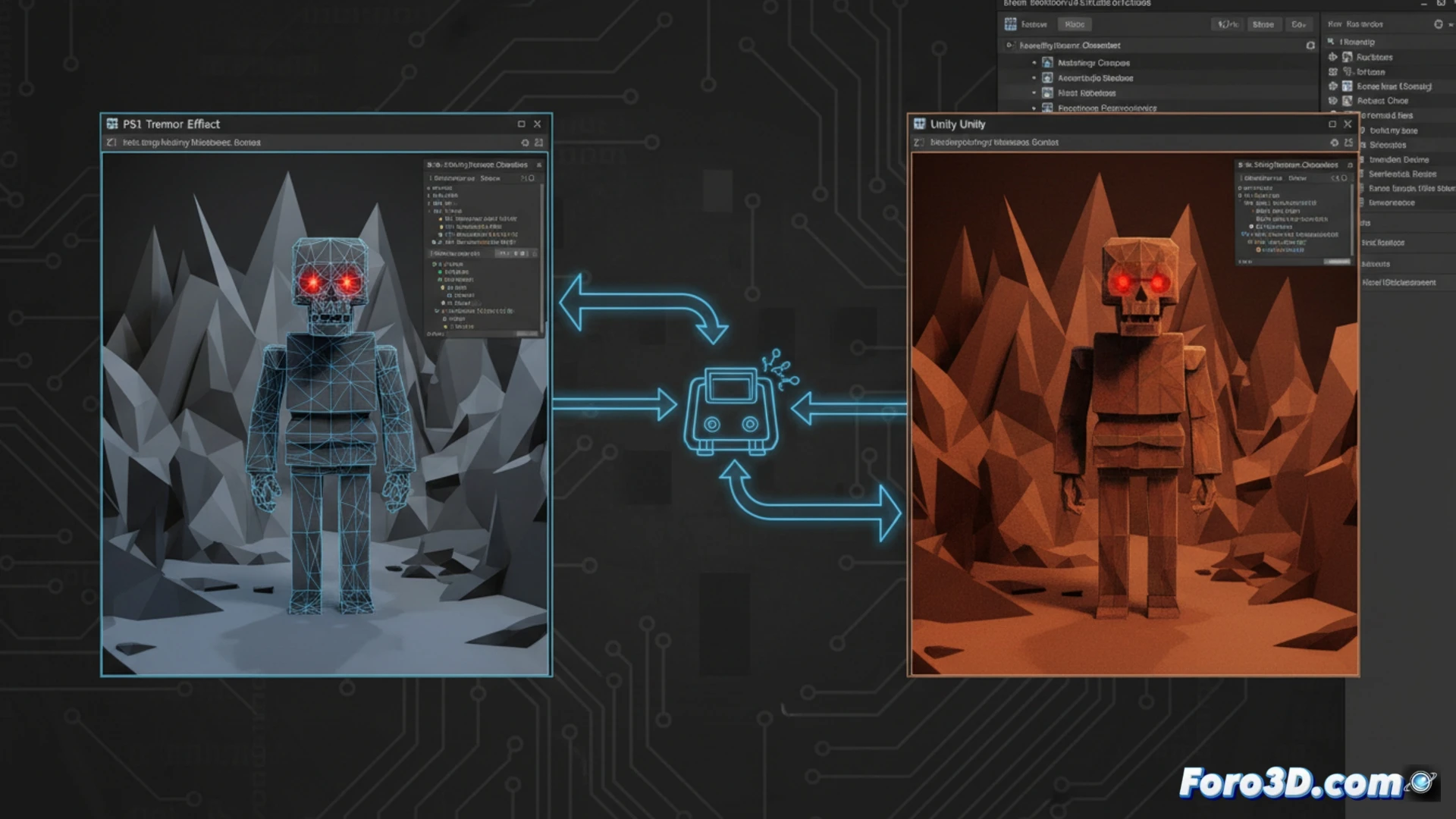Click the grid icon in background window toolbar
Image resolution: width=1456 pixels, height=819 pixels.
[1011, 24]
